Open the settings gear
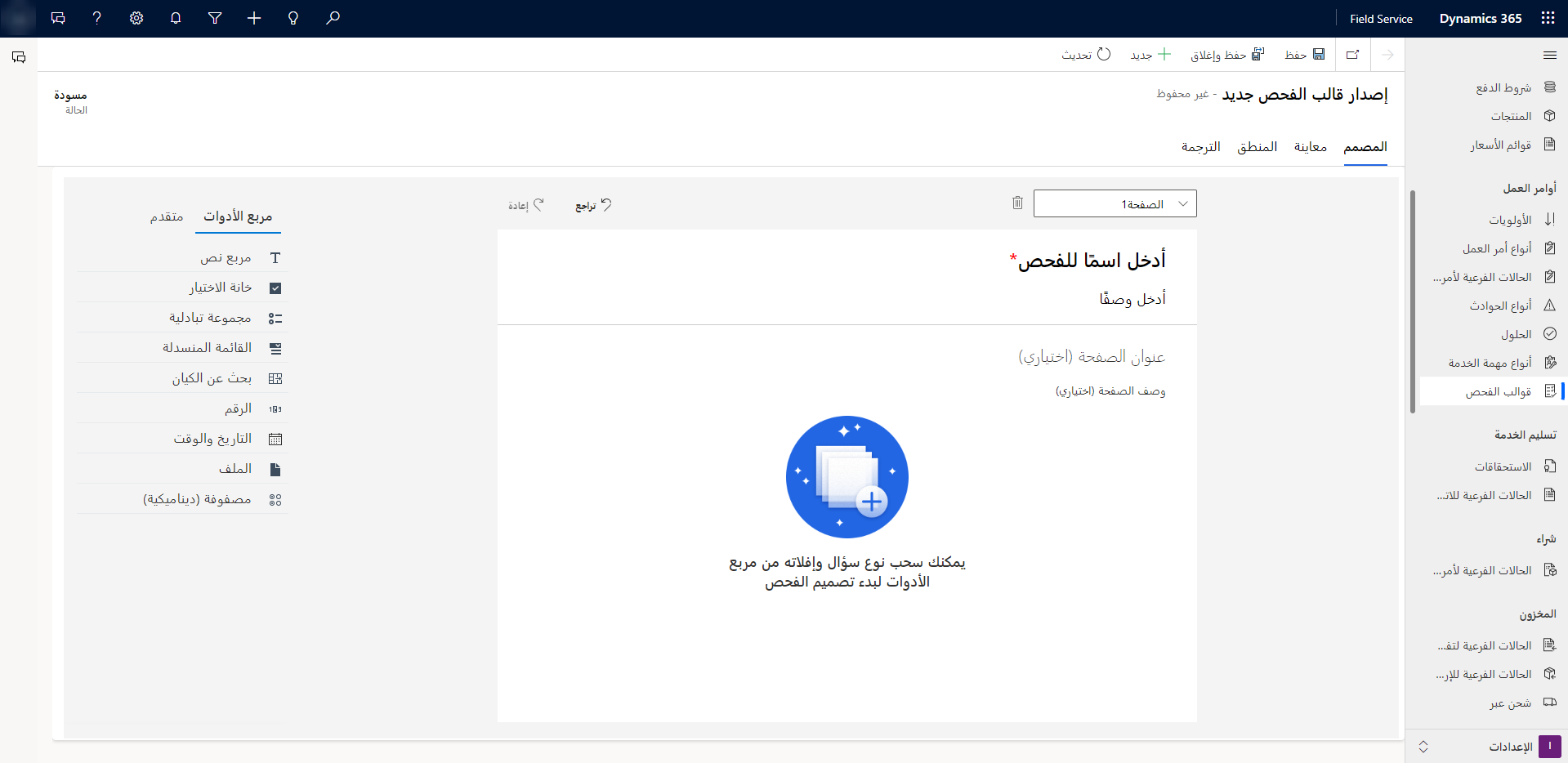1568x763 pixels. (x=136, y=18)
